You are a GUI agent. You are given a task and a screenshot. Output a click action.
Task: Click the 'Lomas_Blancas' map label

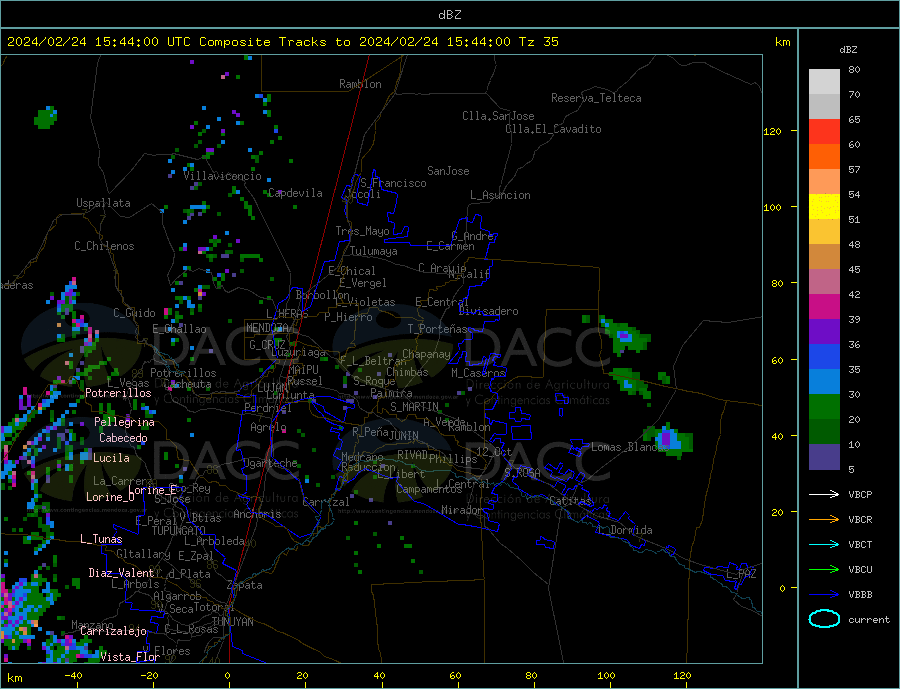point(630,447)
